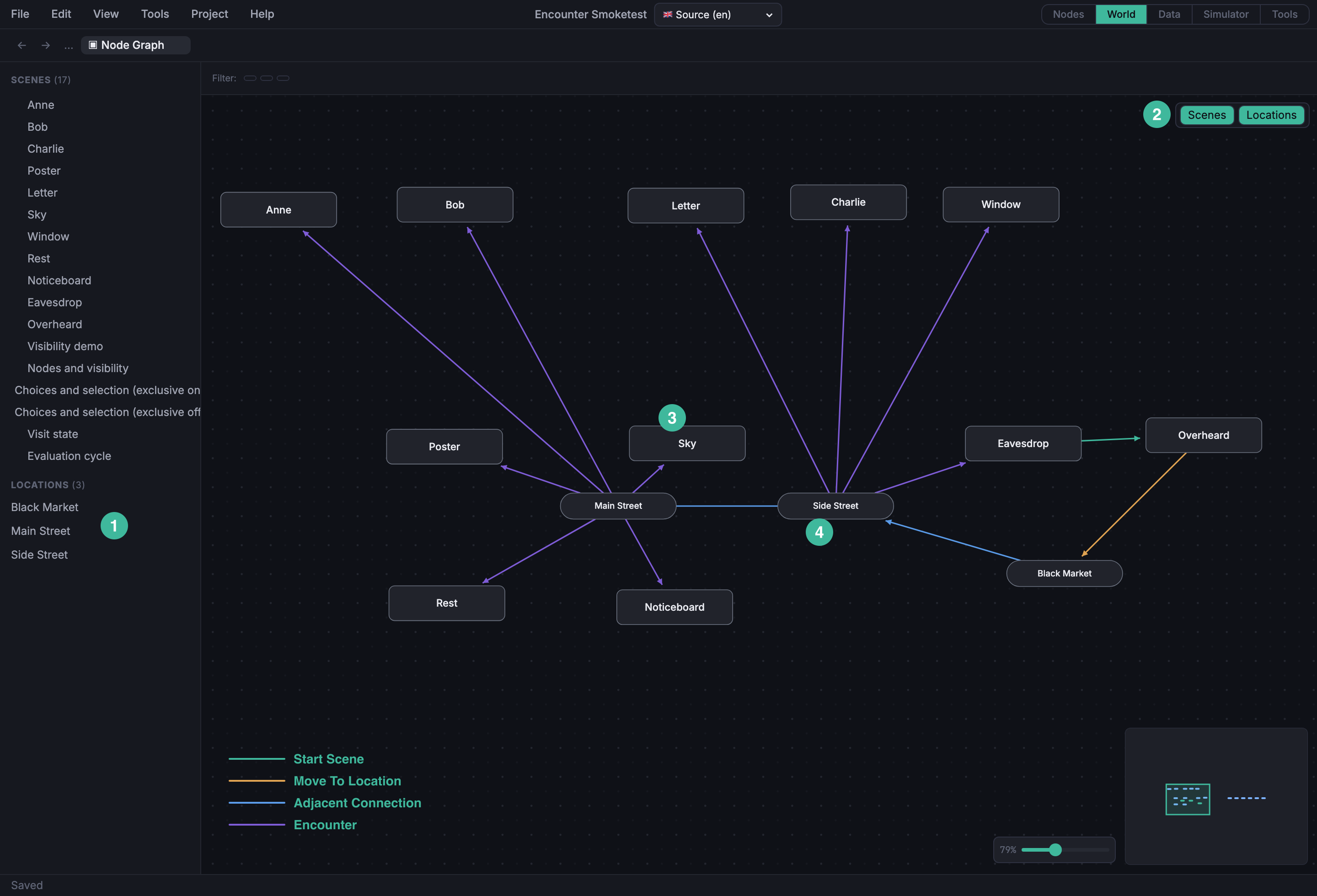1317x896 pixels.
Task: Select Noticeboard in the Scenes sidebar list
Action: tap(59, 280)
